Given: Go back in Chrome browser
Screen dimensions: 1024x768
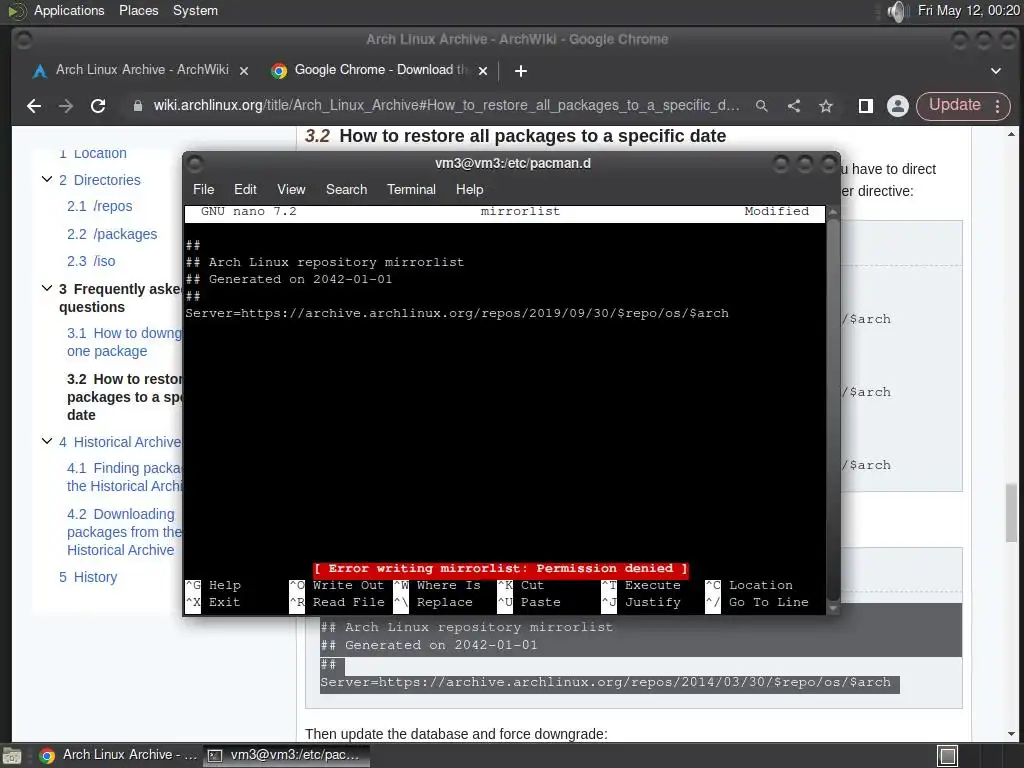Looking at the screenshot, I should [x=33, y=106].
